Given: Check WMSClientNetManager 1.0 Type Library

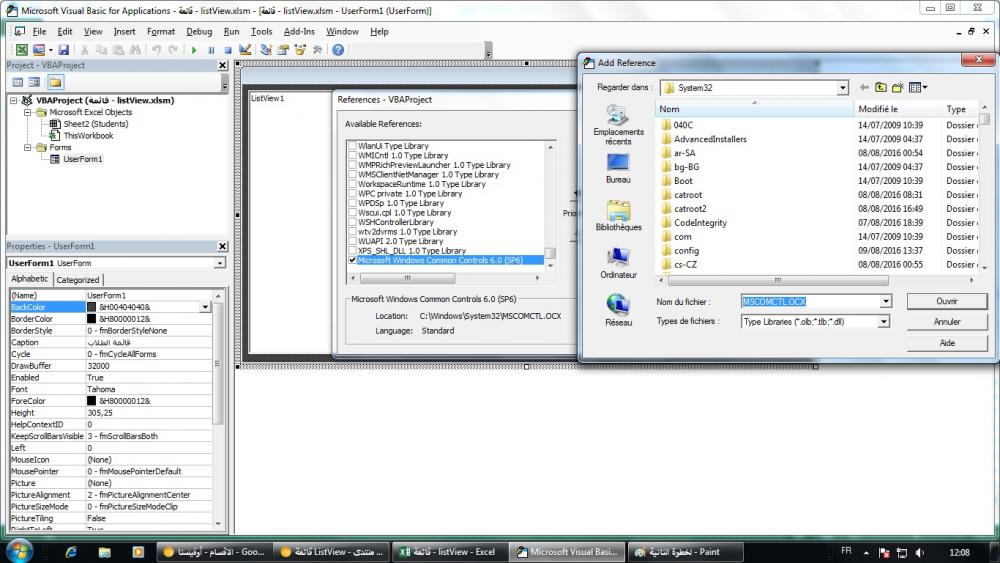Looking at the screenshot, I should click(353, 174).
